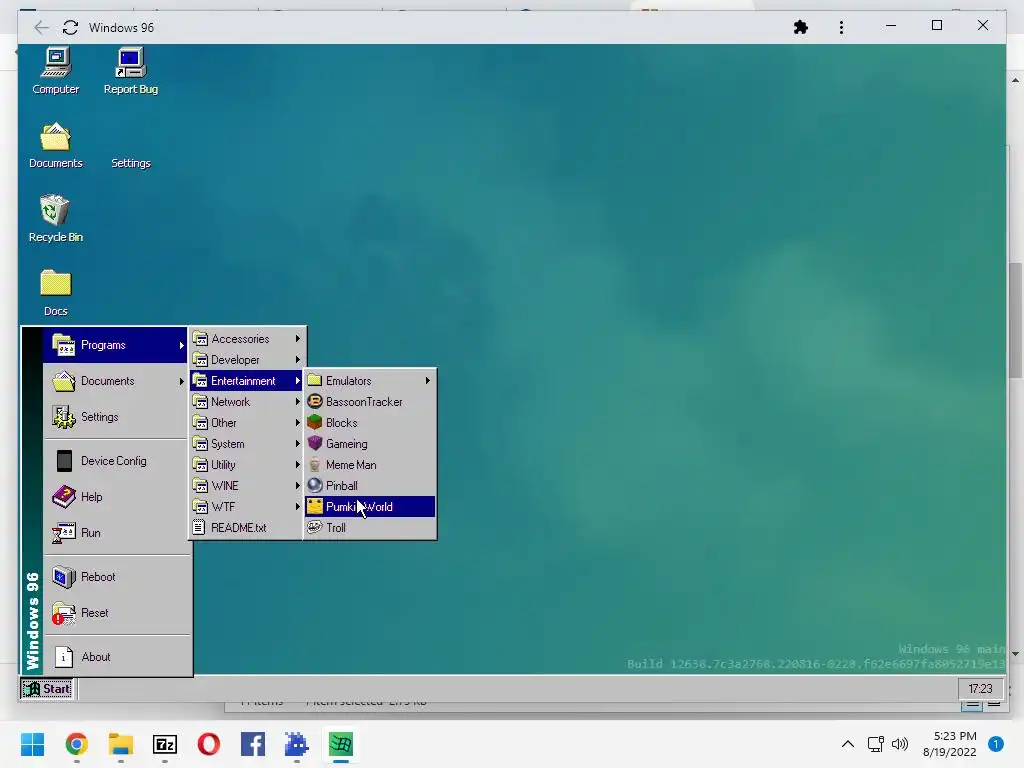Expand the System submenu arrow
Screen dimensions: 1024x768
pyautogui.click(x=297, y=443)
